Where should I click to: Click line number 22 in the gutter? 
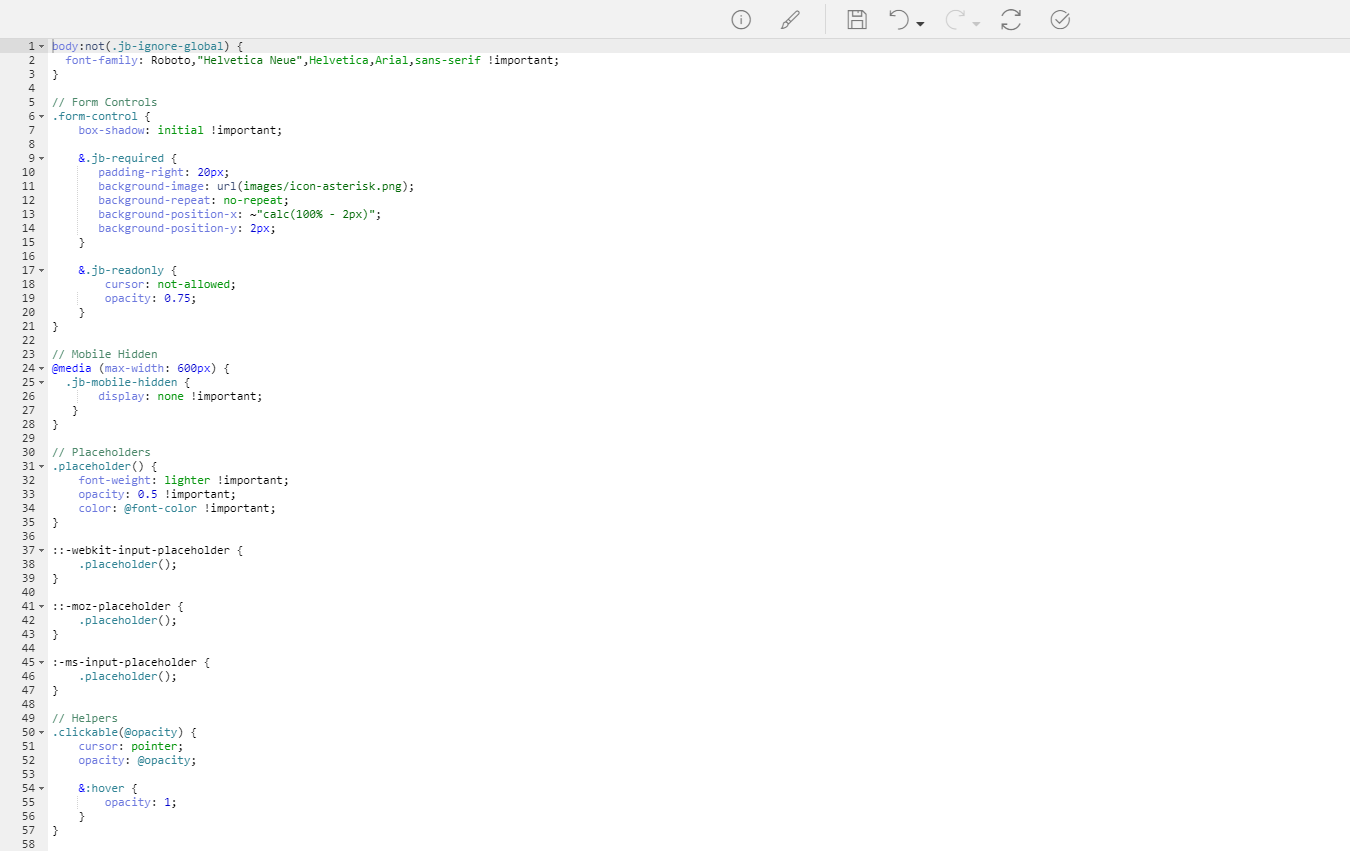click(x=28, y=340)
